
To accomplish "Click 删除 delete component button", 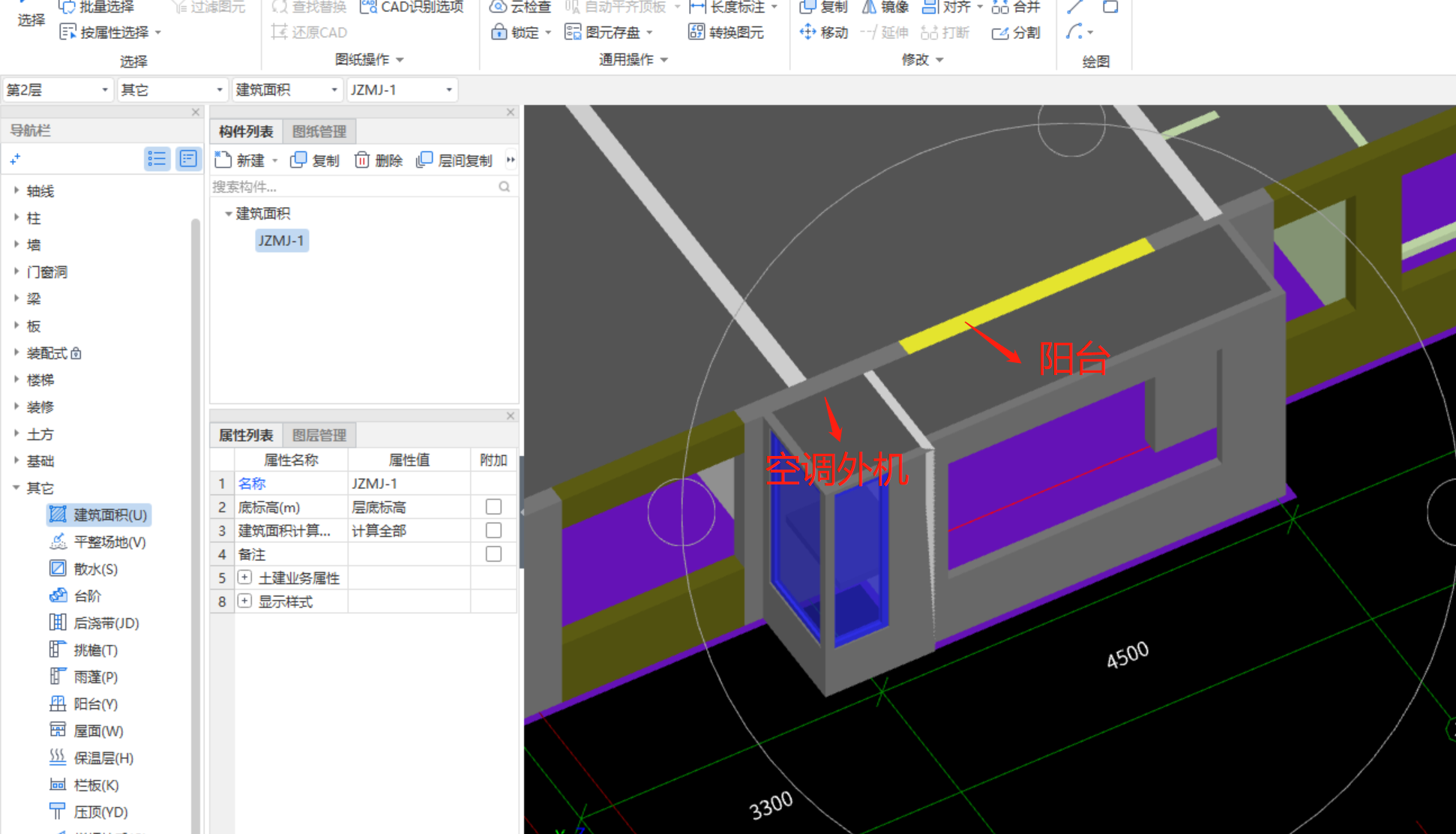I will [378, 160].
